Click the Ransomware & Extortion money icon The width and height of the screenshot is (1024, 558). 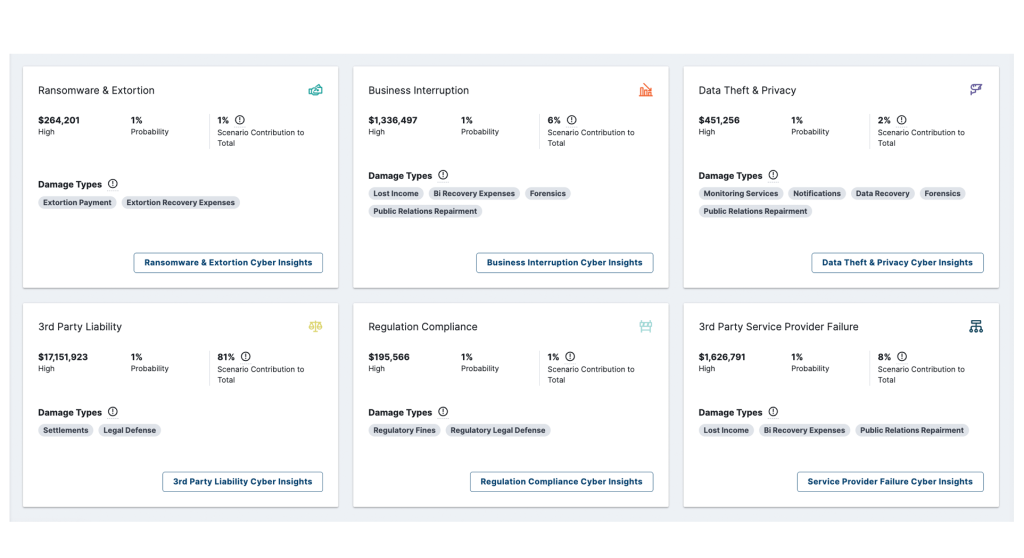coord(315,90)
